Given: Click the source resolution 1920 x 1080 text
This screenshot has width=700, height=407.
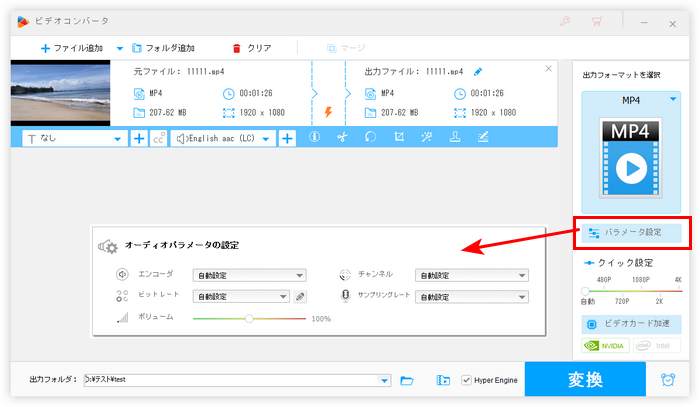Looking at the screenshot, I should click(x=262, y=112).
